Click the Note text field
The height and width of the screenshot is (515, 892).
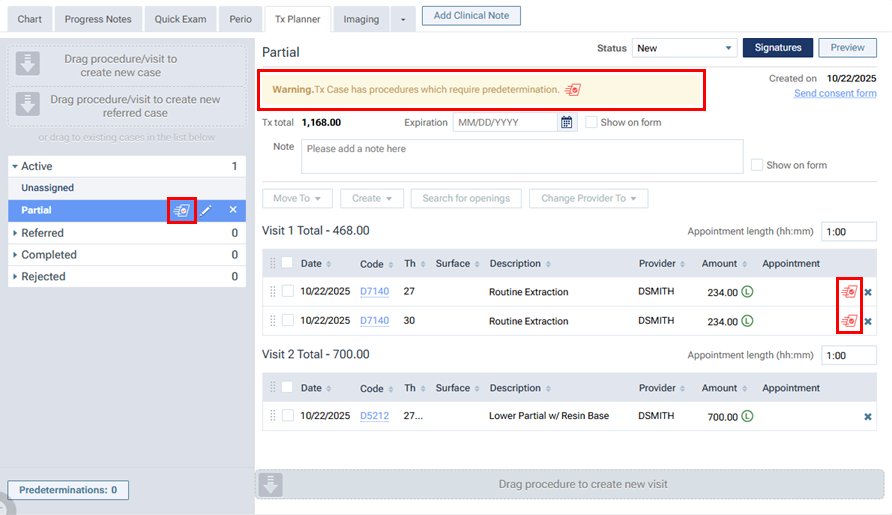click(x=521, y=156)
